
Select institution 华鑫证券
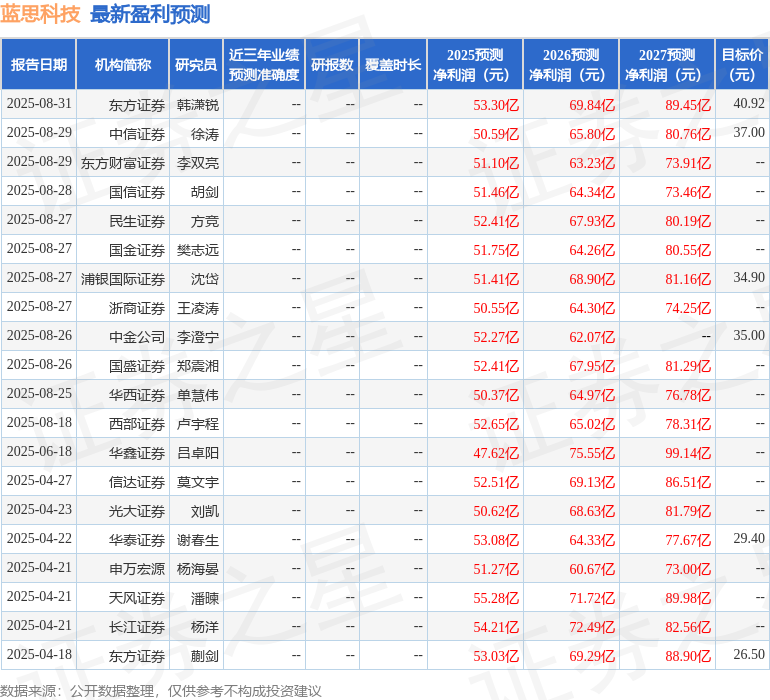pyautogui.click(x=137, y=453)
